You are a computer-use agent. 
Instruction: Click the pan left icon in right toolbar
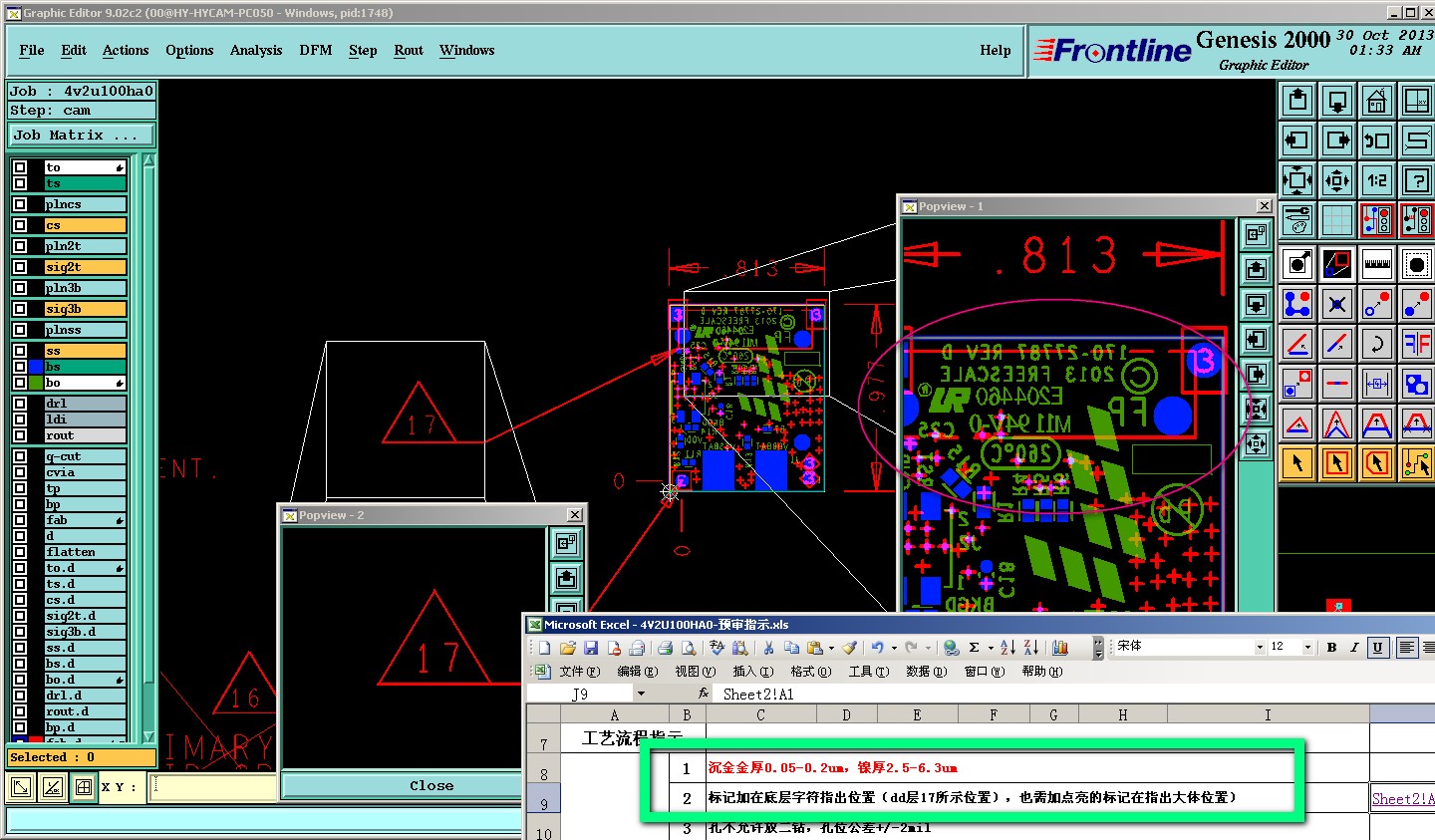[x=1297, y=140]
